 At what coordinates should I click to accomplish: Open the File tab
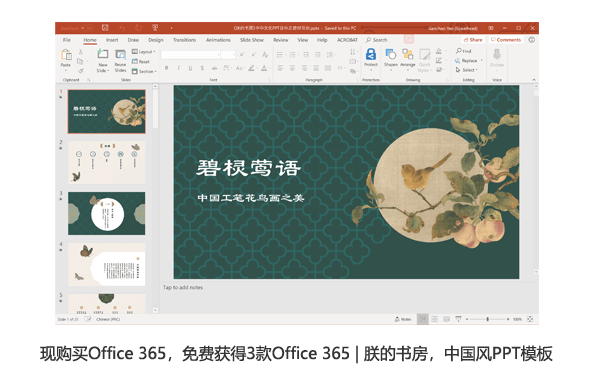click(x=67, y=40)
